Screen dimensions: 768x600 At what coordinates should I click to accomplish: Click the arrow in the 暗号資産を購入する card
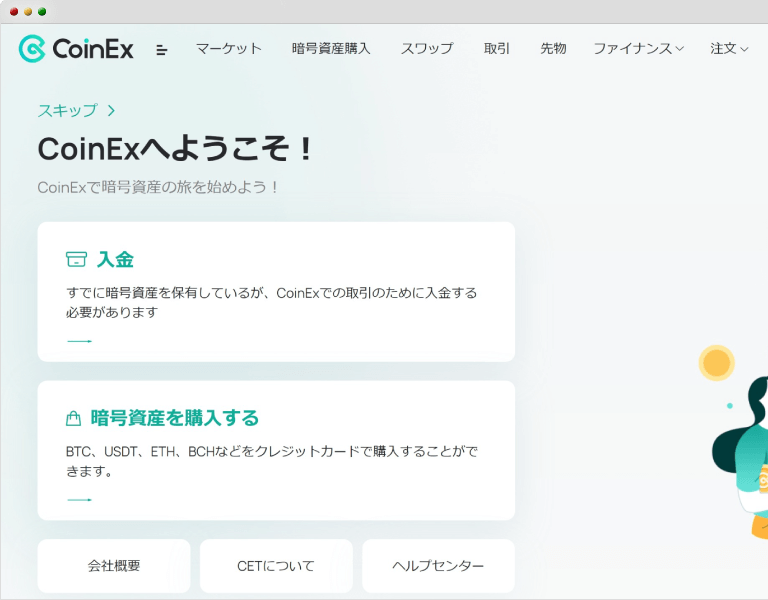79,500
